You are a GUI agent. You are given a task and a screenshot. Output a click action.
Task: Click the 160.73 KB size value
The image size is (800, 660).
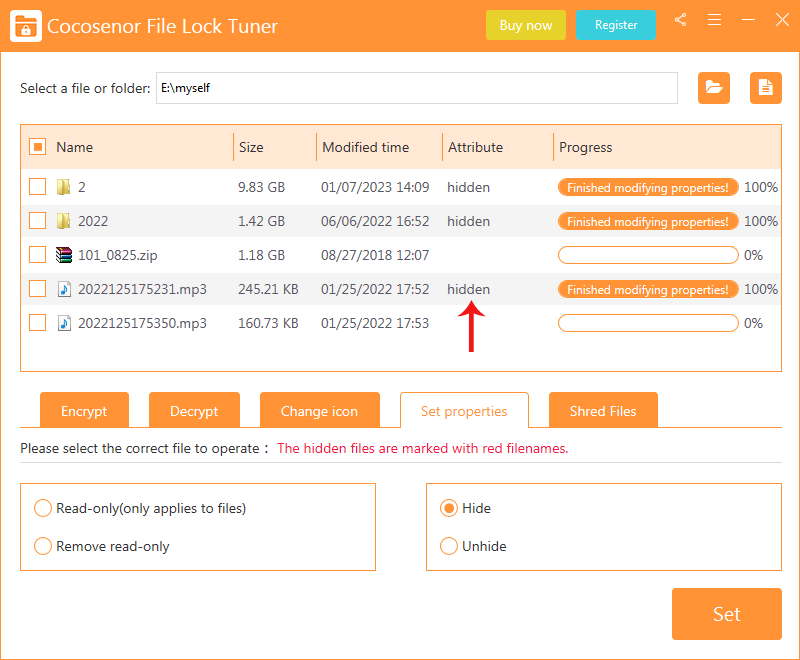[x=268, y=323]
